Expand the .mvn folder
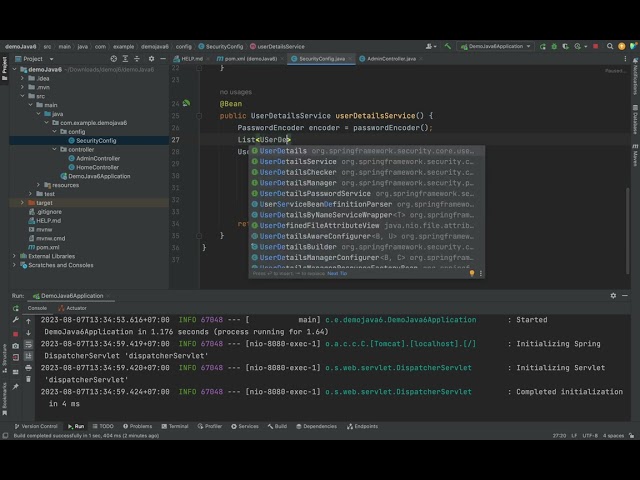 click(22, 87)
